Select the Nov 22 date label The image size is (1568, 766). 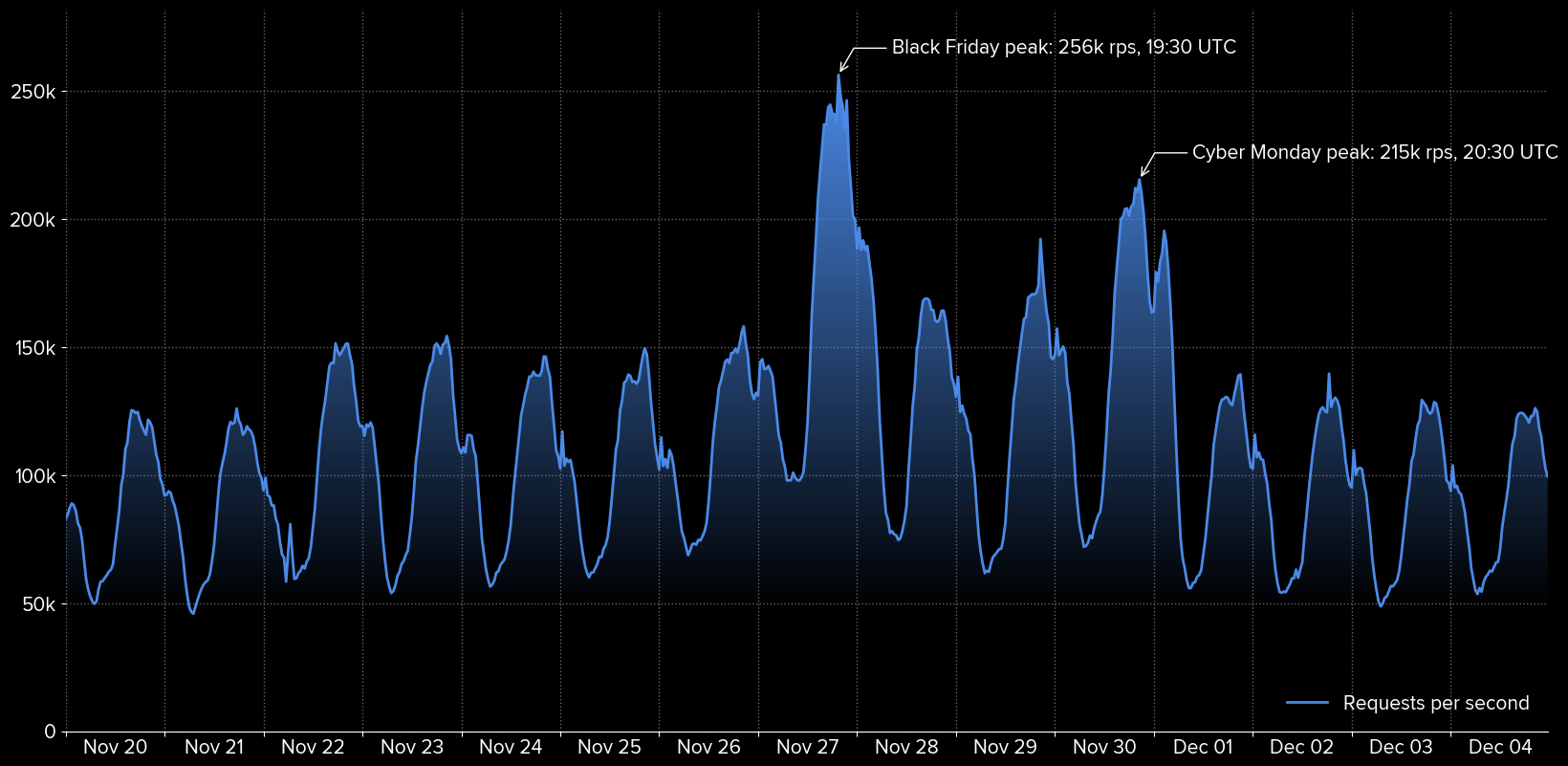(313, 748)
